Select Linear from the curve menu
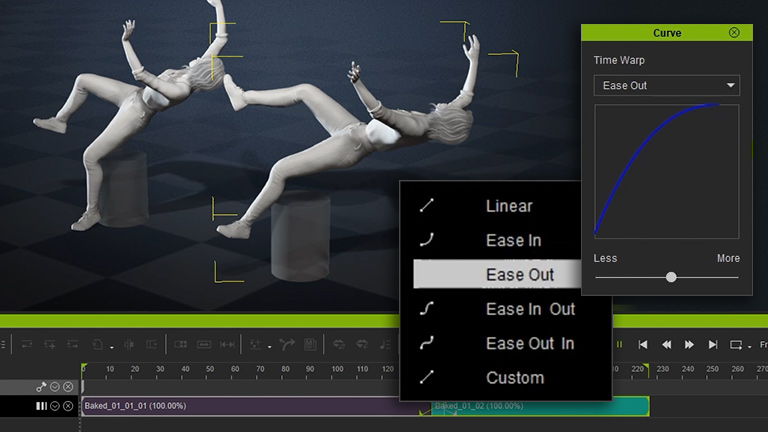Image resolution: width=768 pixels, height=432 pixels. (509, 207)
